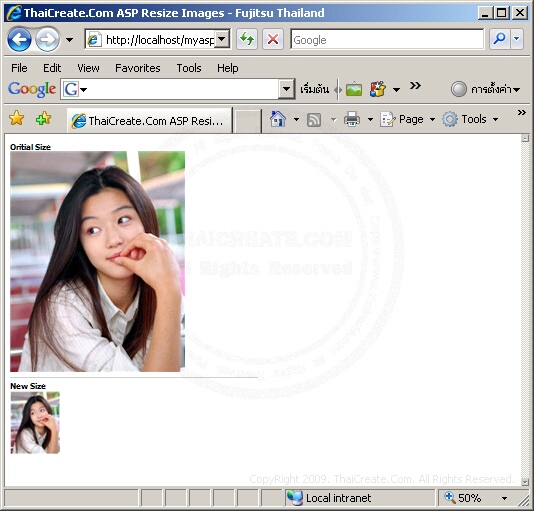The height and width of the screenshot is (511, 534).
Task: Click the Home icon in command bar
Action: [278, 119]
